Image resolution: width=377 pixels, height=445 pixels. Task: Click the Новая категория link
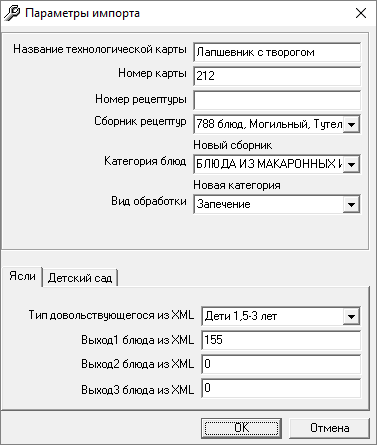pyautogui.click(x=237, y=185)
